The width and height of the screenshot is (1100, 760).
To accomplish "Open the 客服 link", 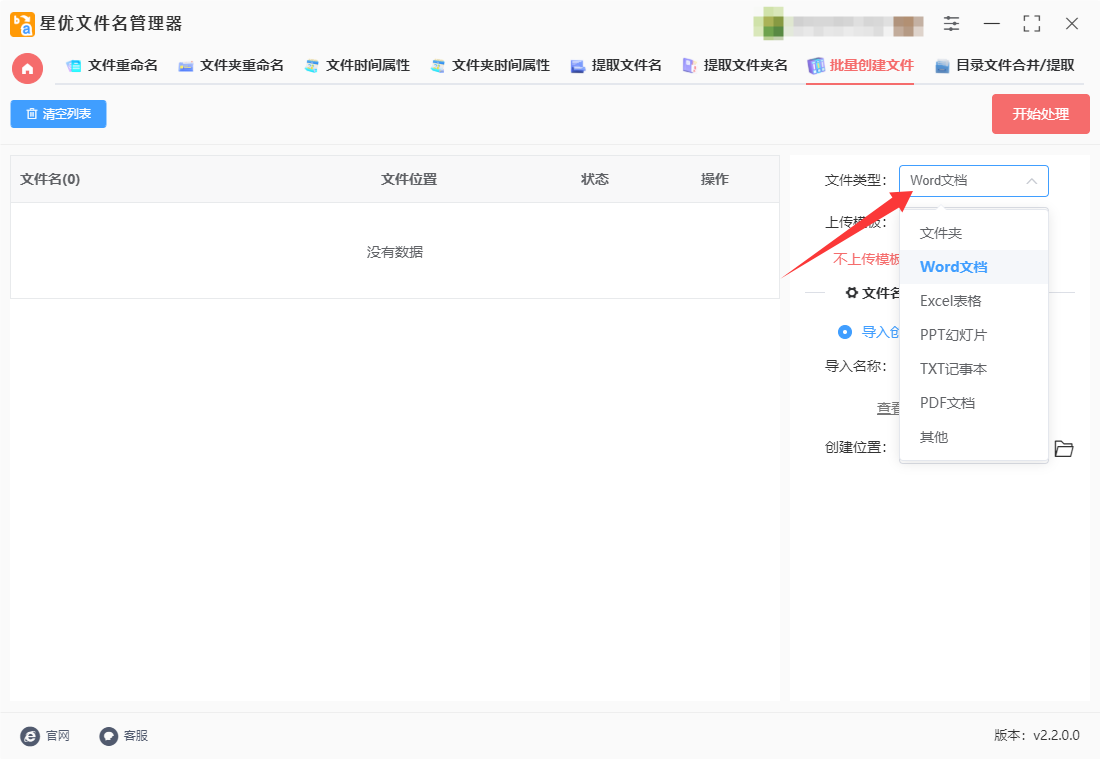I will [x=124, y=735].
